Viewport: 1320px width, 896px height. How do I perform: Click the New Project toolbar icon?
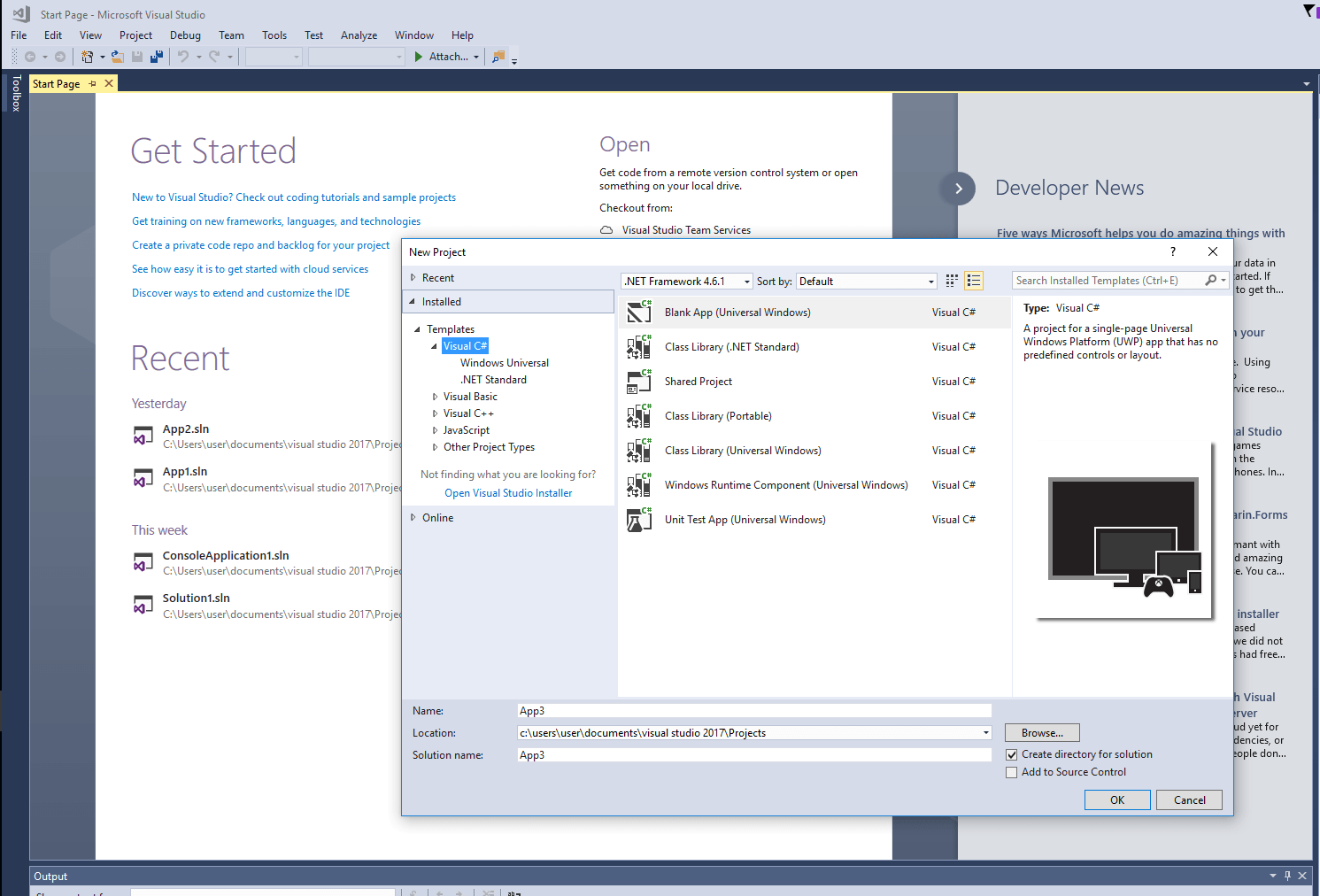click(x=87, y=57)
